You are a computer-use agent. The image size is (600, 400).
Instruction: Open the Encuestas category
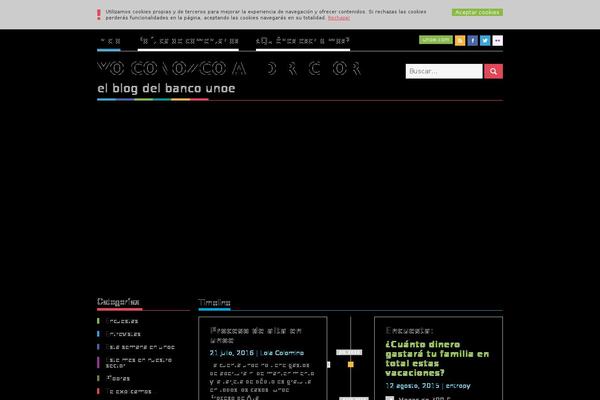click(122, 321)
